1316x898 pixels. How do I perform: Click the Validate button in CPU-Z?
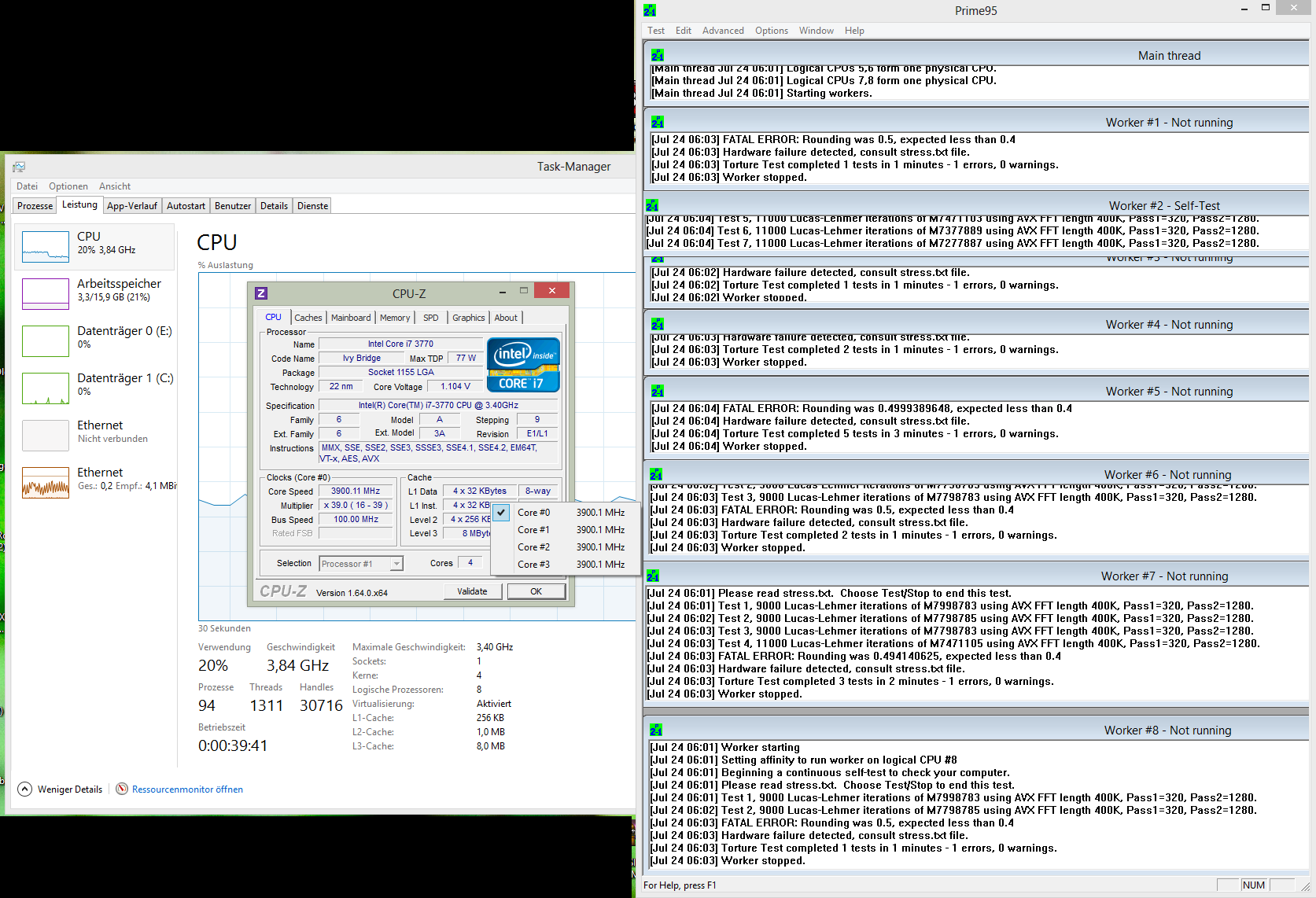[x=472, y=591]
